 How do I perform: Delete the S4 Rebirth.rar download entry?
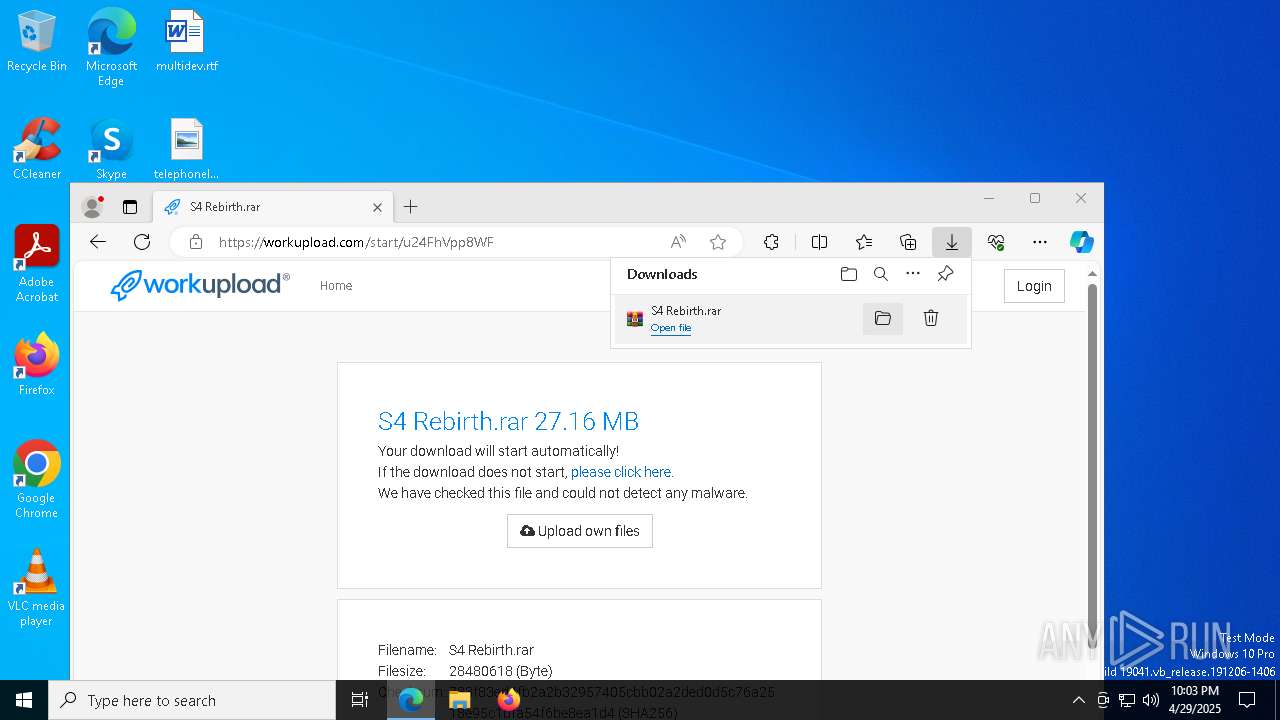[931, 318]
